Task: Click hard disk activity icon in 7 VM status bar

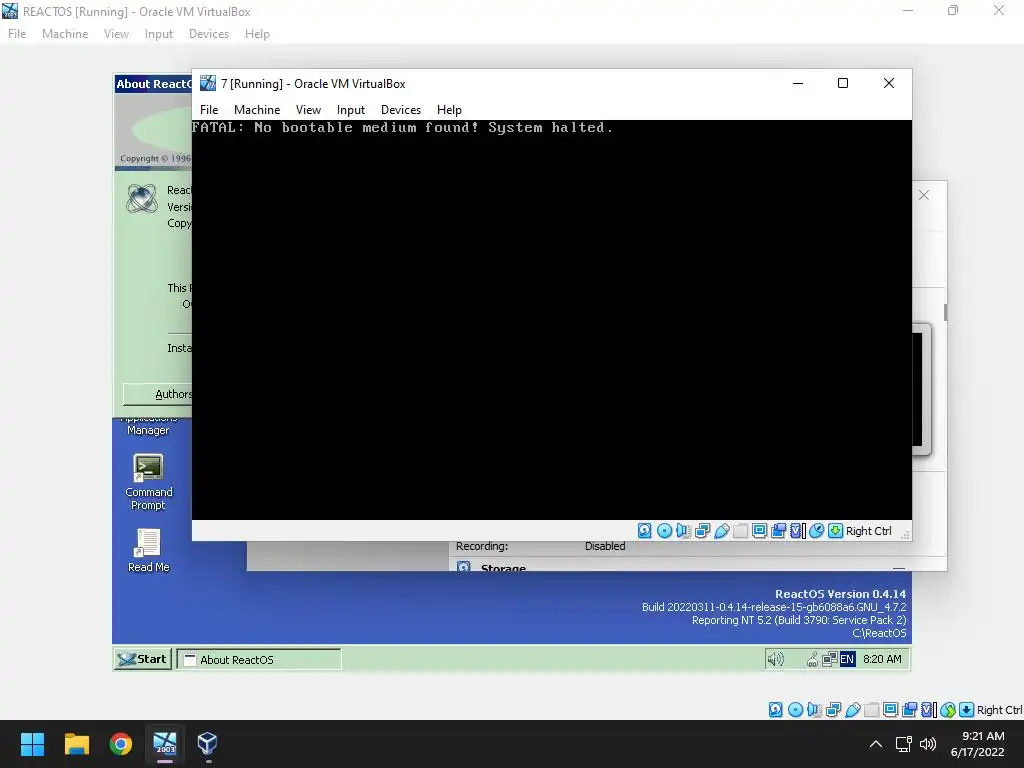Action: click(645, 531)
